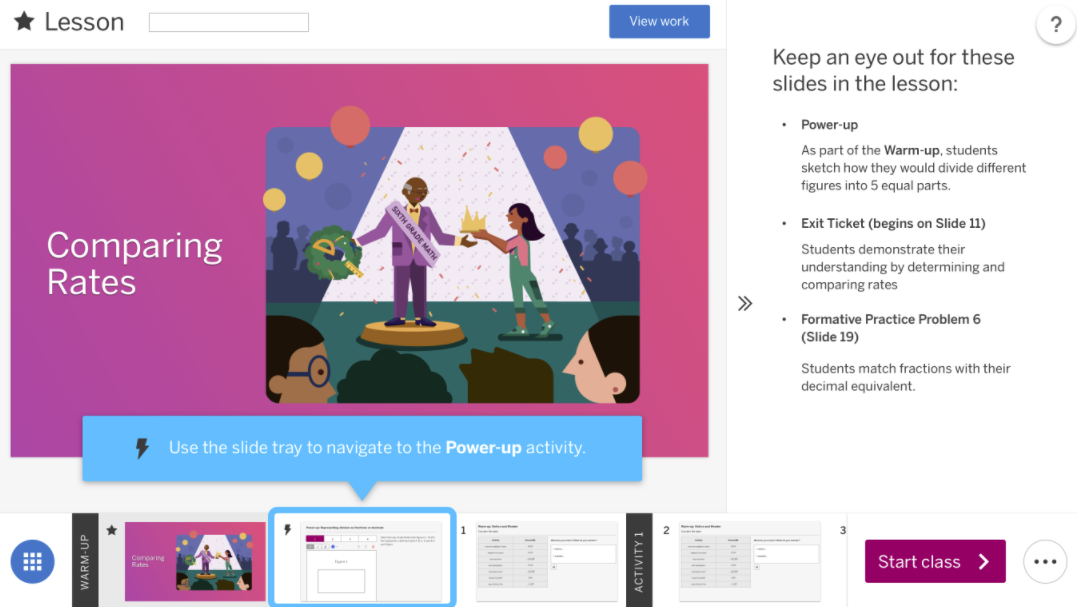Open slide 1 thumbnail in the tray
Screen dimensions: 1077x607
[x=547, y=562]
